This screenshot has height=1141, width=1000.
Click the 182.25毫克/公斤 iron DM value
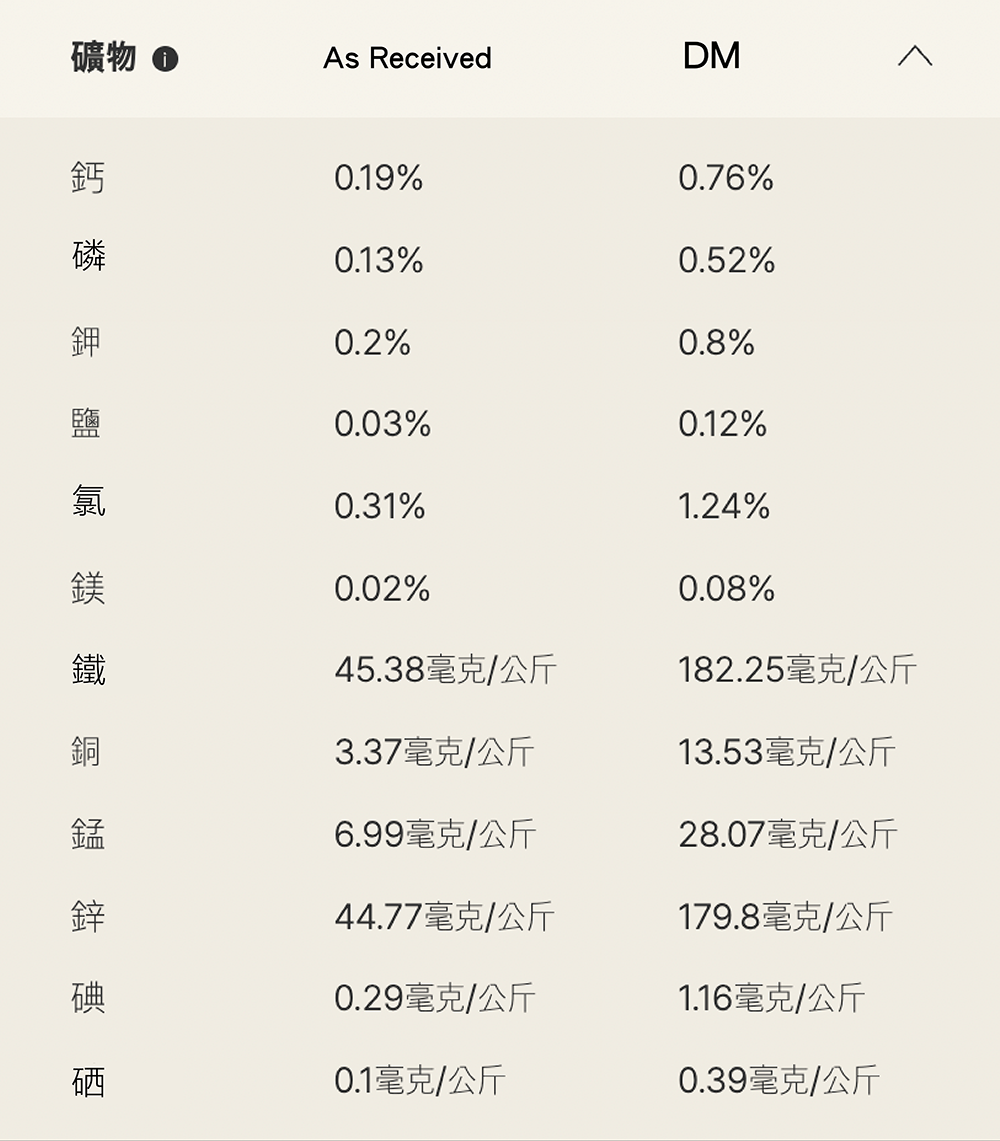click(797, 670)
